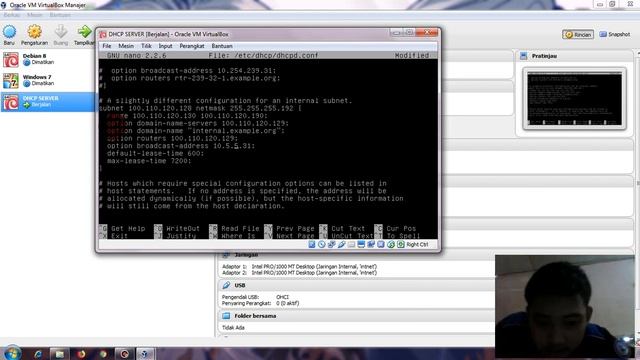Click the red swirl app taskbar icon

124,354
